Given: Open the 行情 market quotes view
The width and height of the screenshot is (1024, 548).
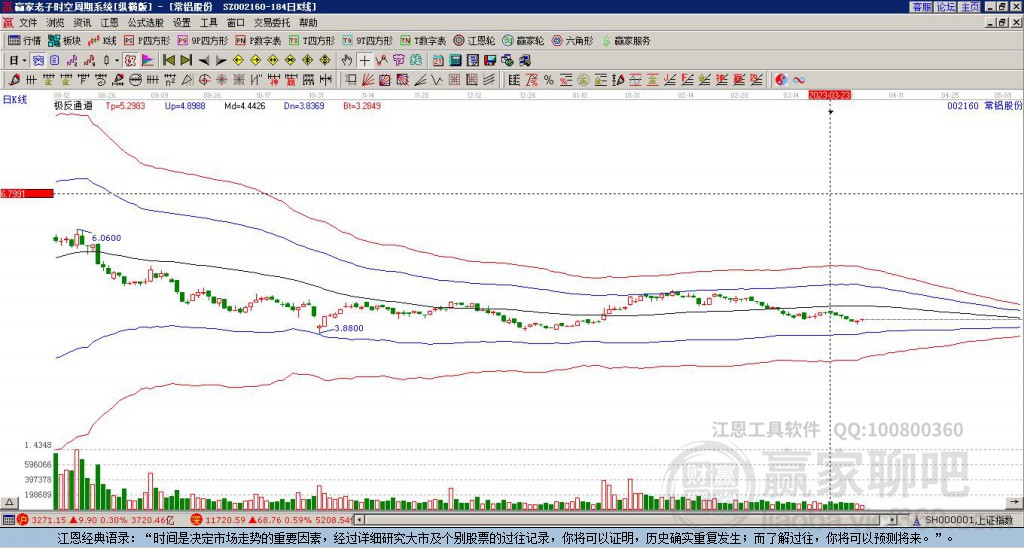Looking at the screenshot, I should [25, 41].
